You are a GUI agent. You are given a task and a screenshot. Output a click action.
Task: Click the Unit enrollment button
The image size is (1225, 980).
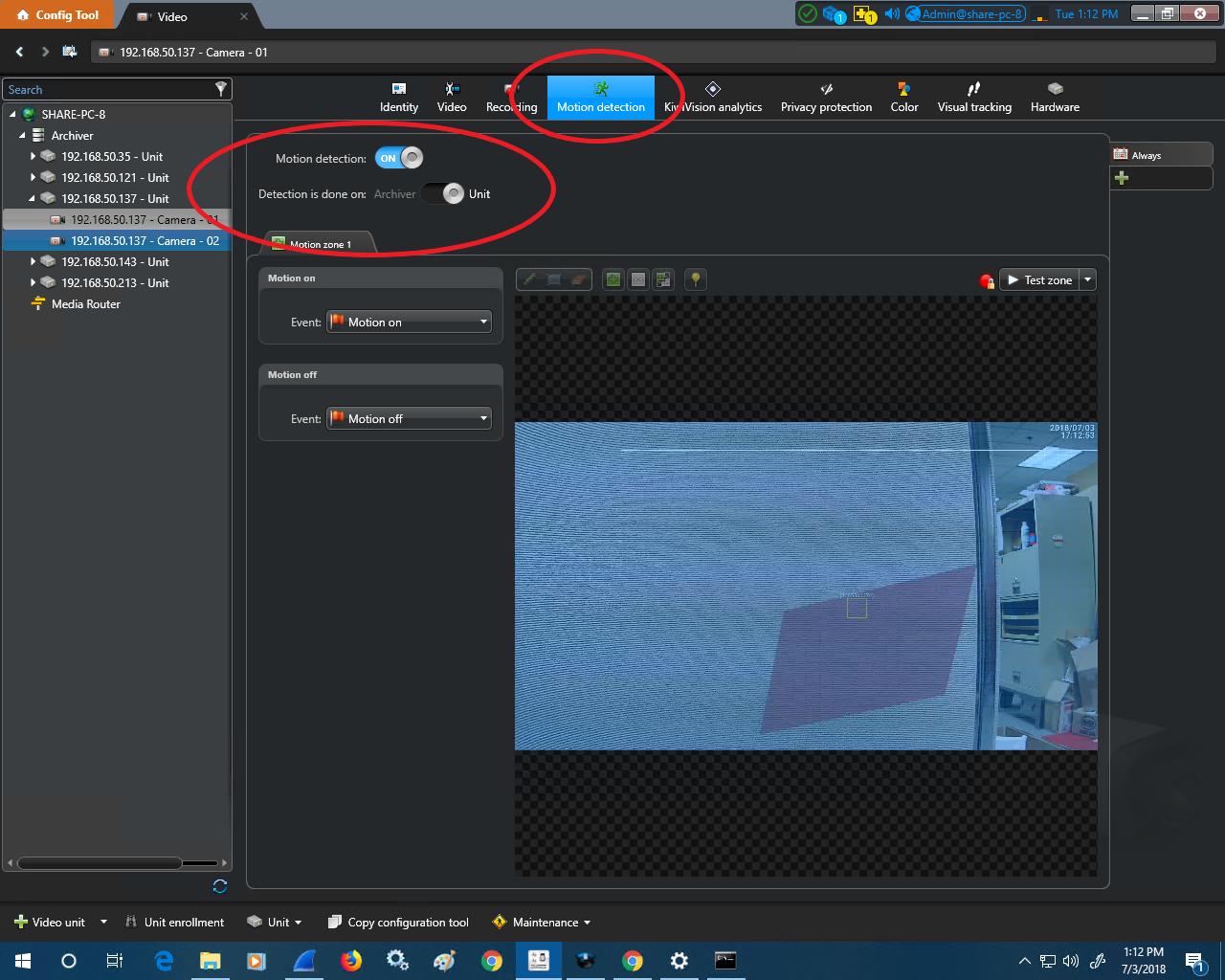pos(174,923)
